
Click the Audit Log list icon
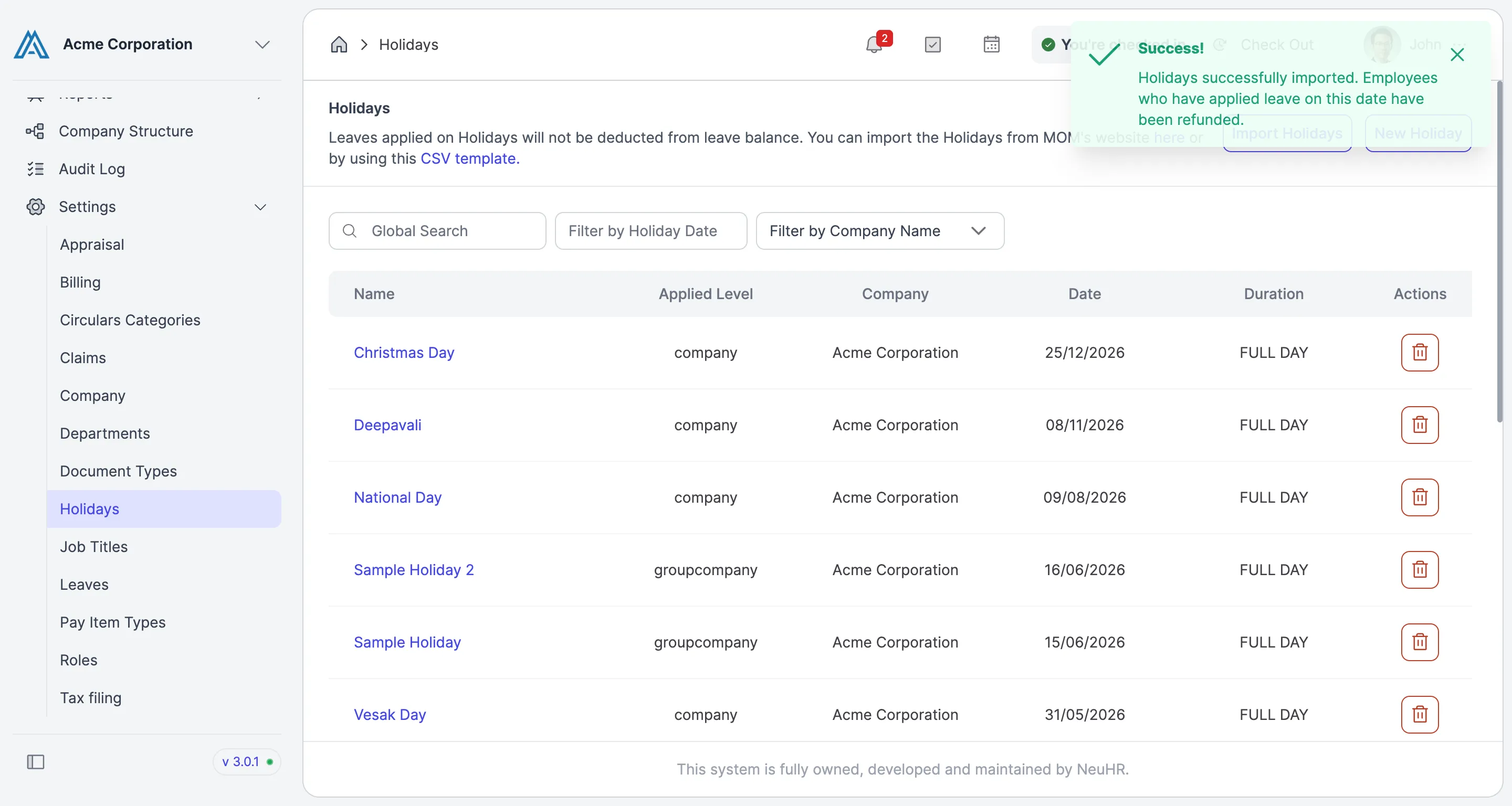click(35, 169)
